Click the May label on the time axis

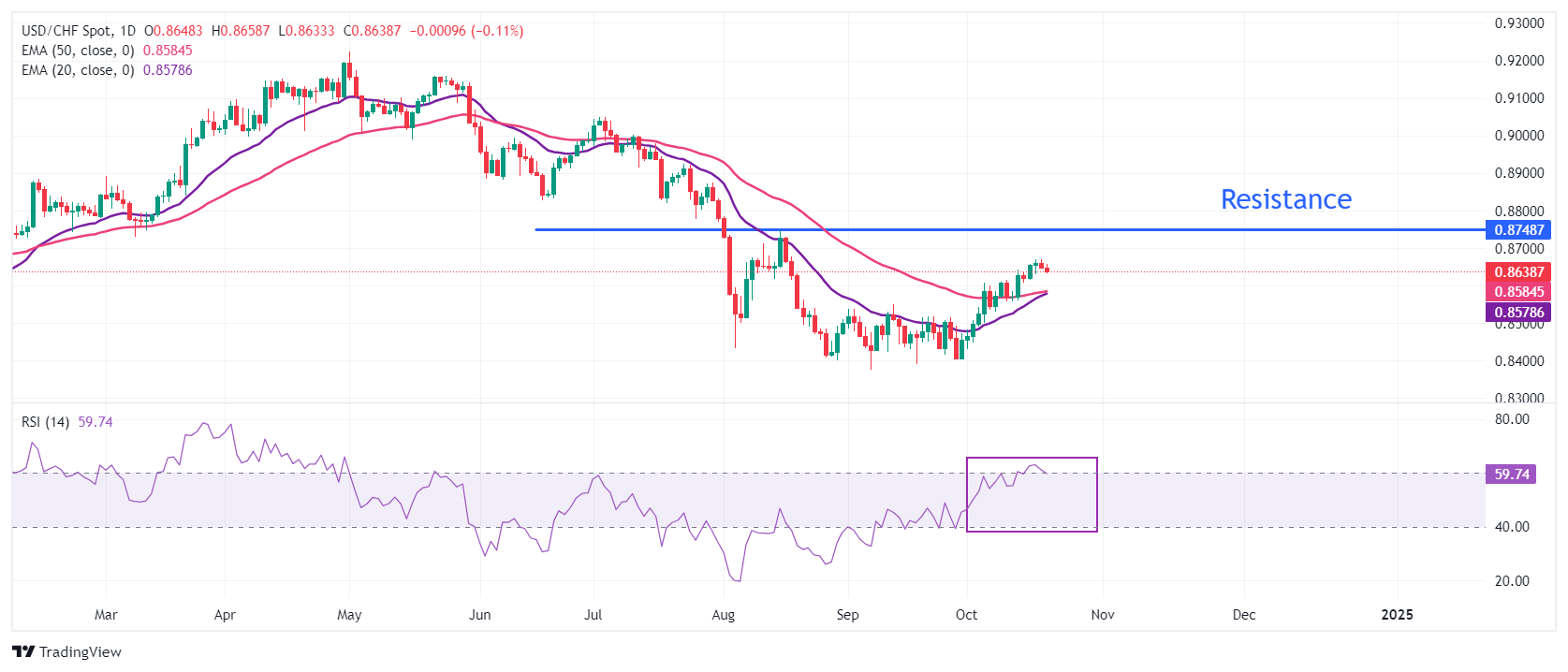[x=349, y=615]
